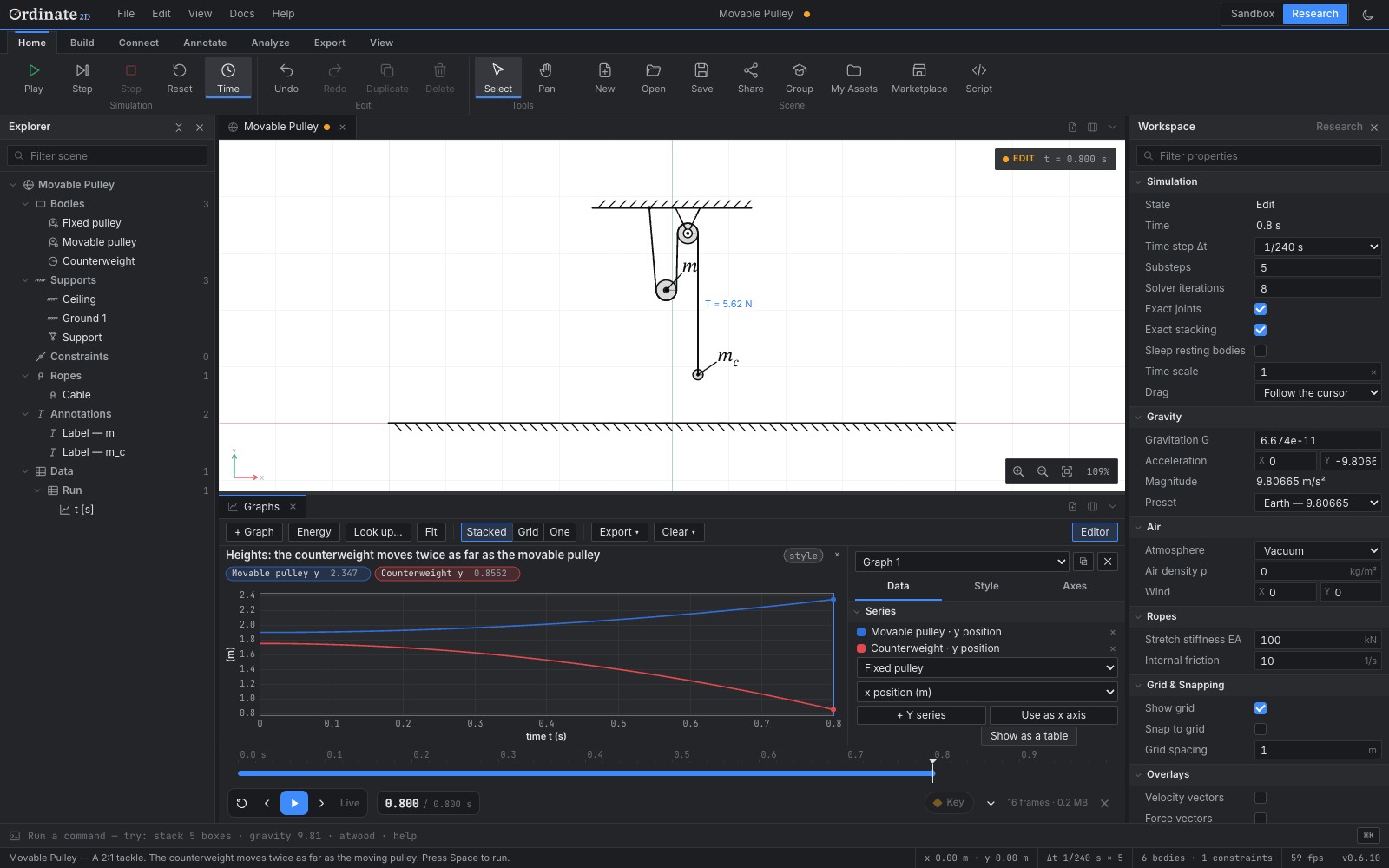Advance one frame with Step tool
1389x868 pixels.
click(x=82, y=77)
